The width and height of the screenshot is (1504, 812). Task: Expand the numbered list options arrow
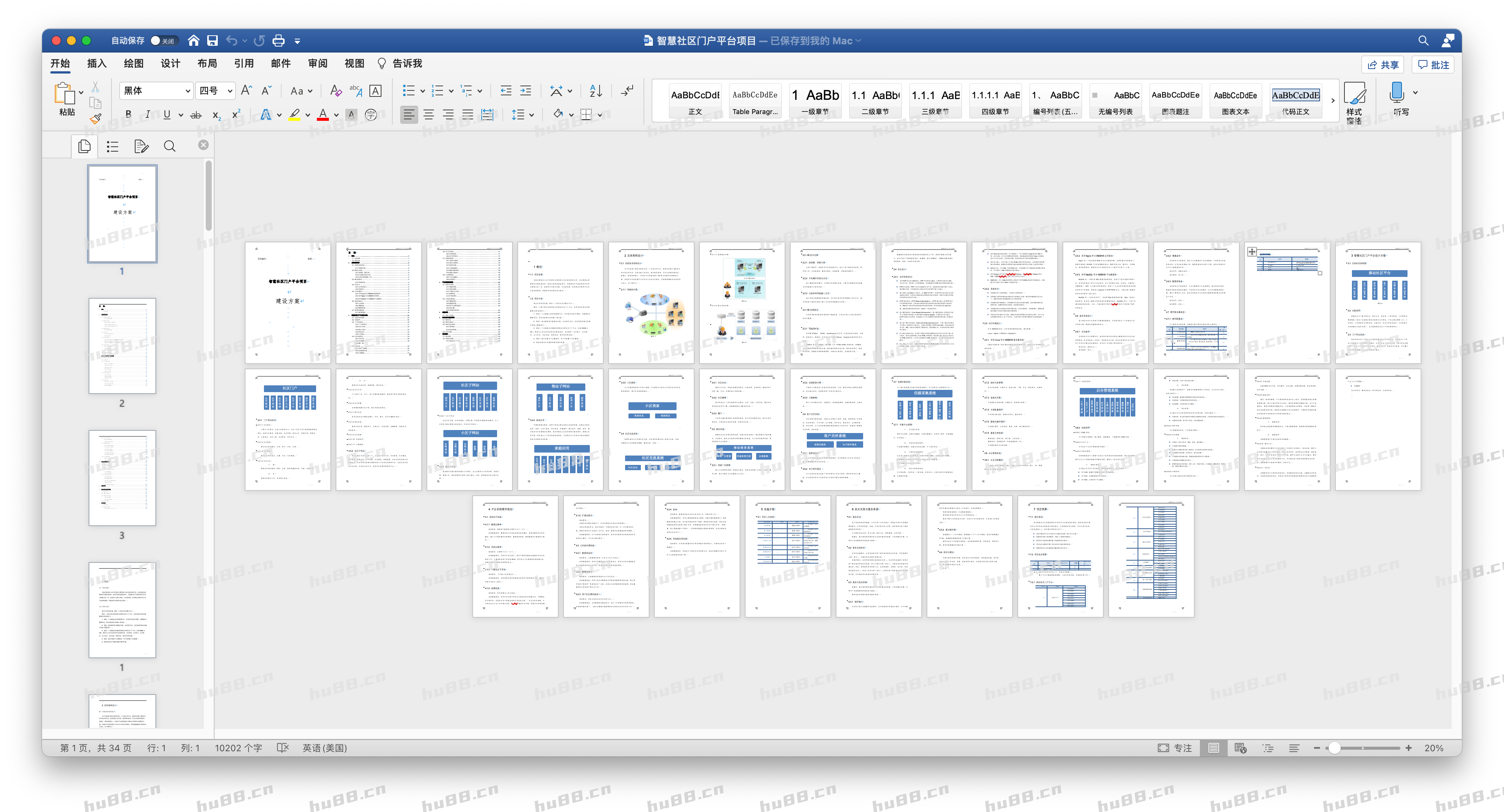451,91
